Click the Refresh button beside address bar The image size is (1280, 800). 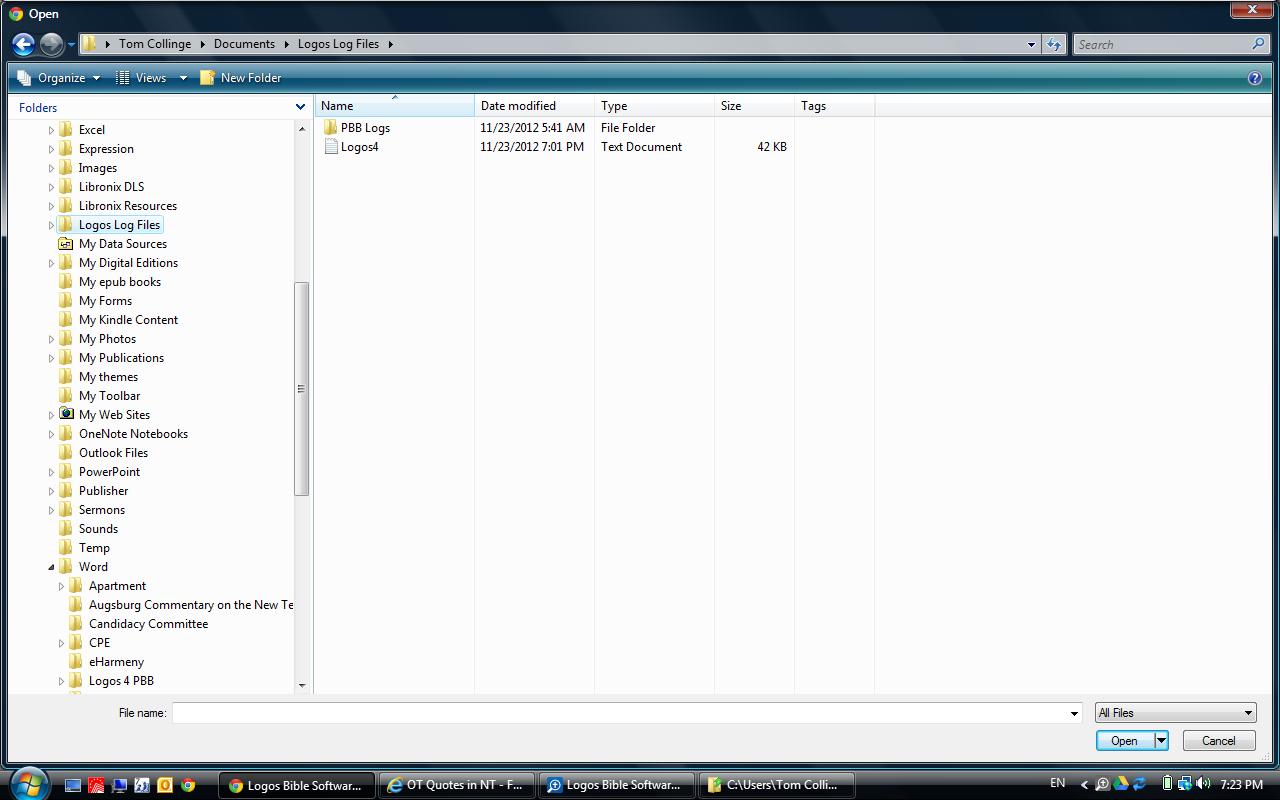(1054, 44)
